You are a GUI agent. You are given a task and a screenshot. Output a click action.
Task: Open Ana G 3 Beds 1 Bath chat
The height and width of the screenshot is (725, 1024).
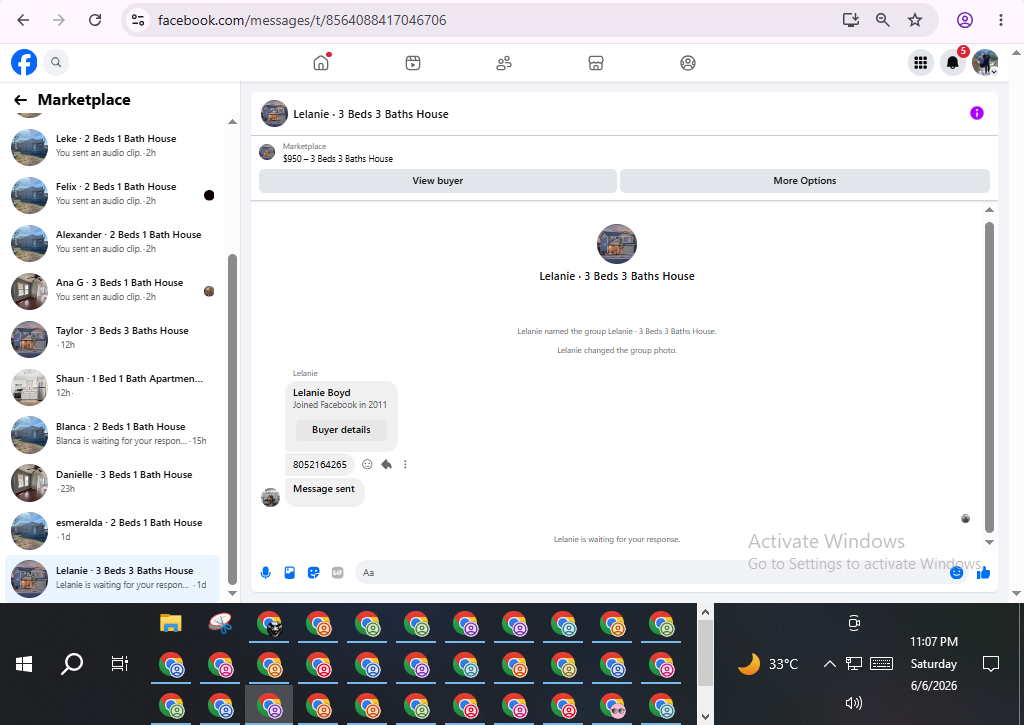click(x=112, y=290)
